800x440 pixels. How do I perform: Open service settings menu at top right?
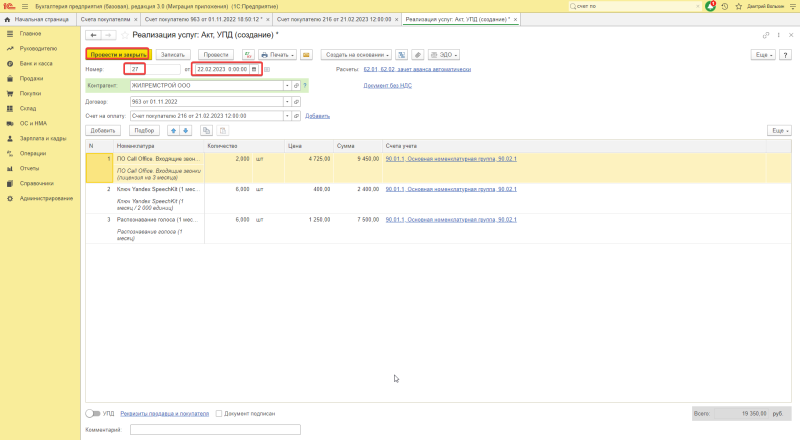point(793,6)
